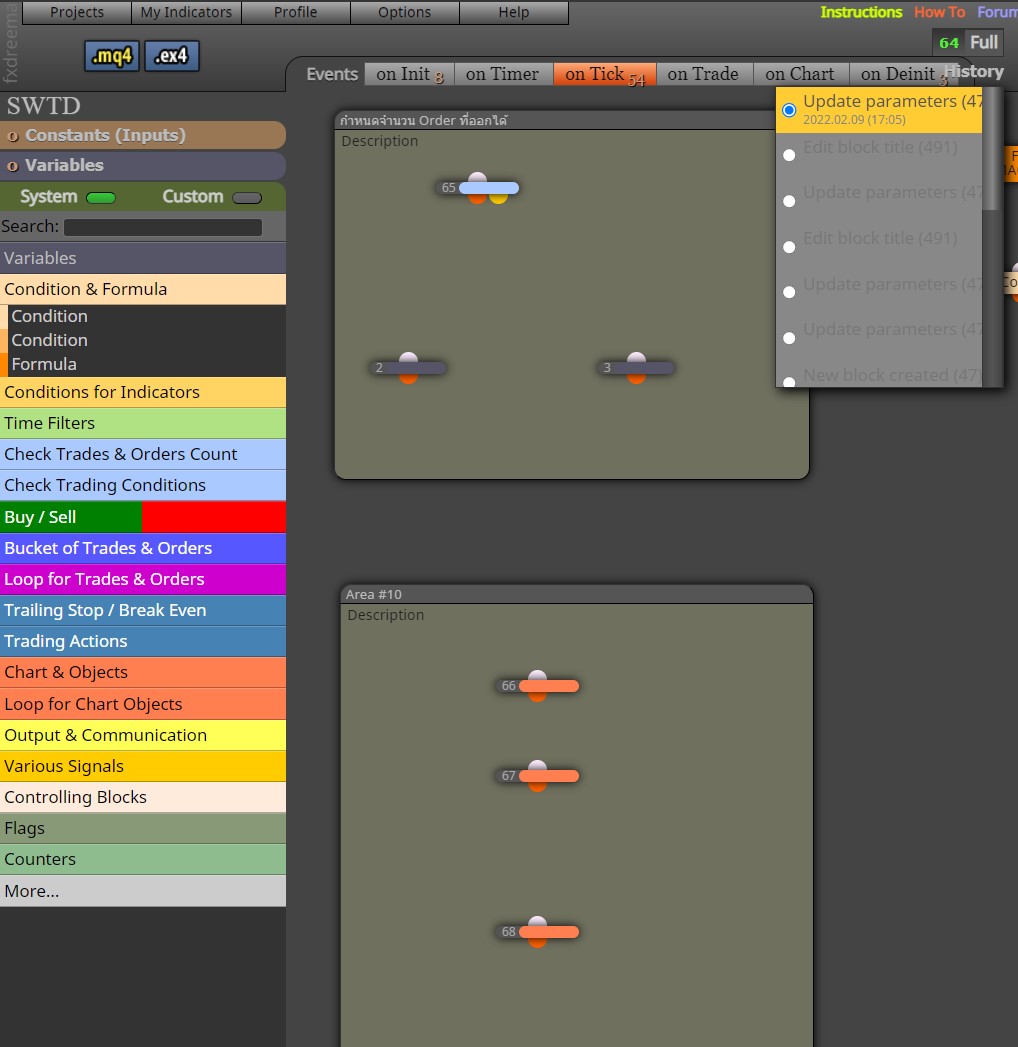Expand Conditions for Indicators category

pyautogui.click(x=143, y=392)
